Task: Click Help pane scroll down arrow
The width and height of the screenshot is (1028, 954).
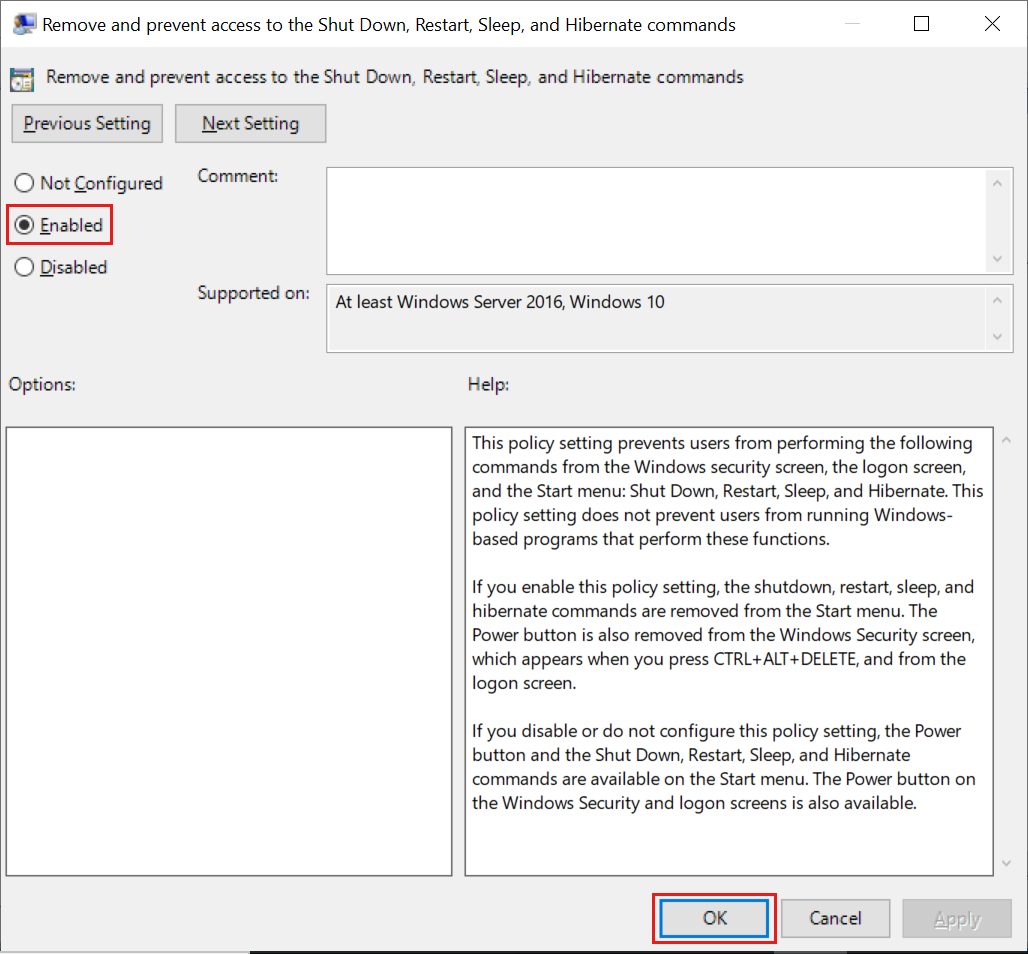Action: 1006,864
